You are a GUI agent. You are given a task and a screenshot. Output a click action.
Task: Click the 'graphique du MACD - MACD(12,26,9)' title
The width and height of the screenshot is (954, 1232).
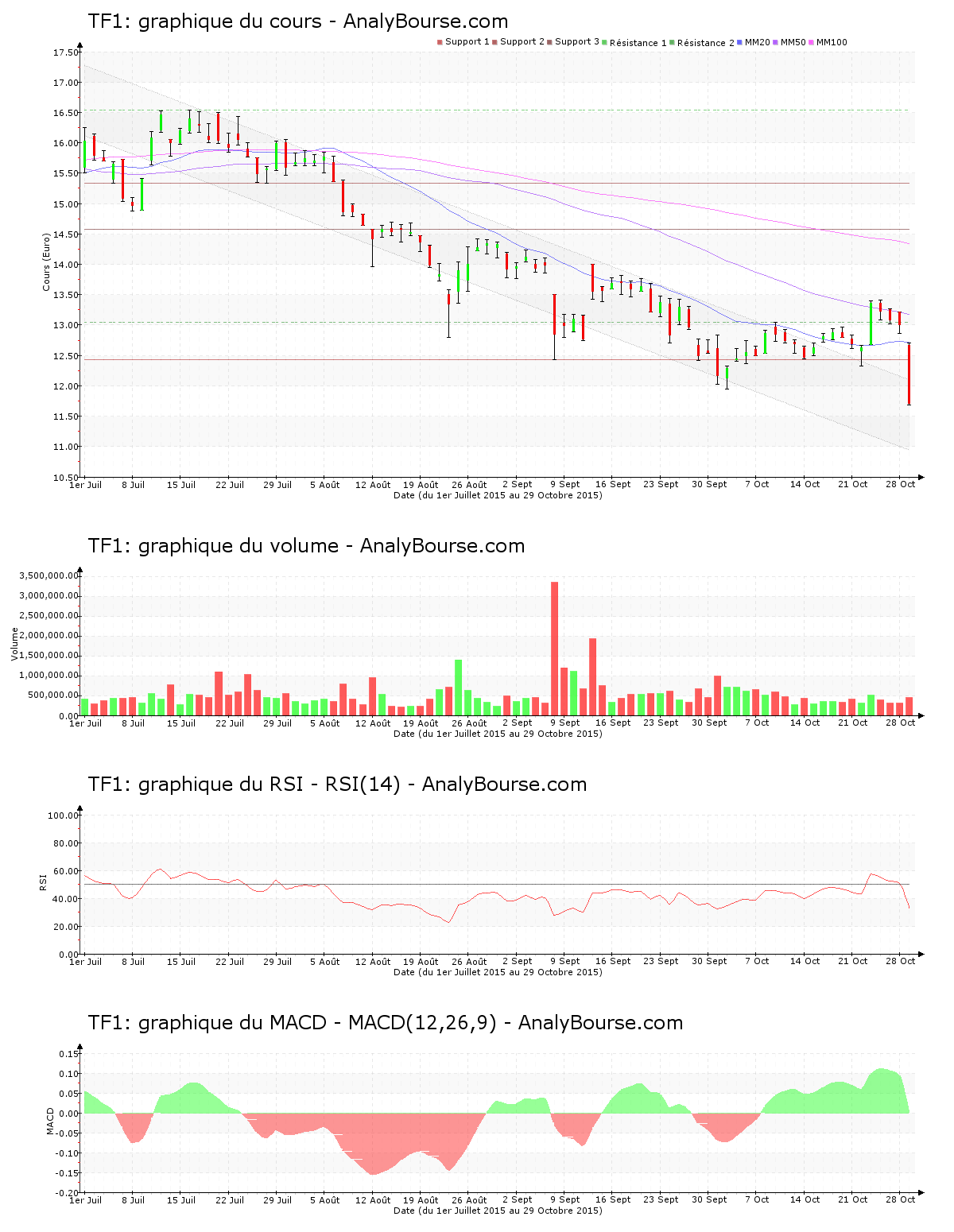click(x=317, y=1023)
